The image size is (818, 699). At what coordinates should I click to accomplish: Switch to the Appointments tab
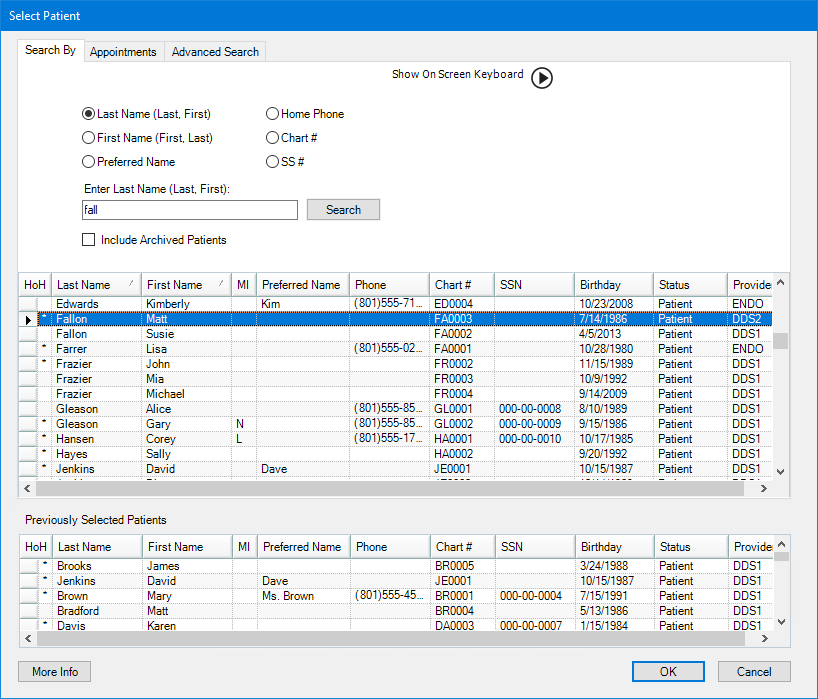point(123,52)
